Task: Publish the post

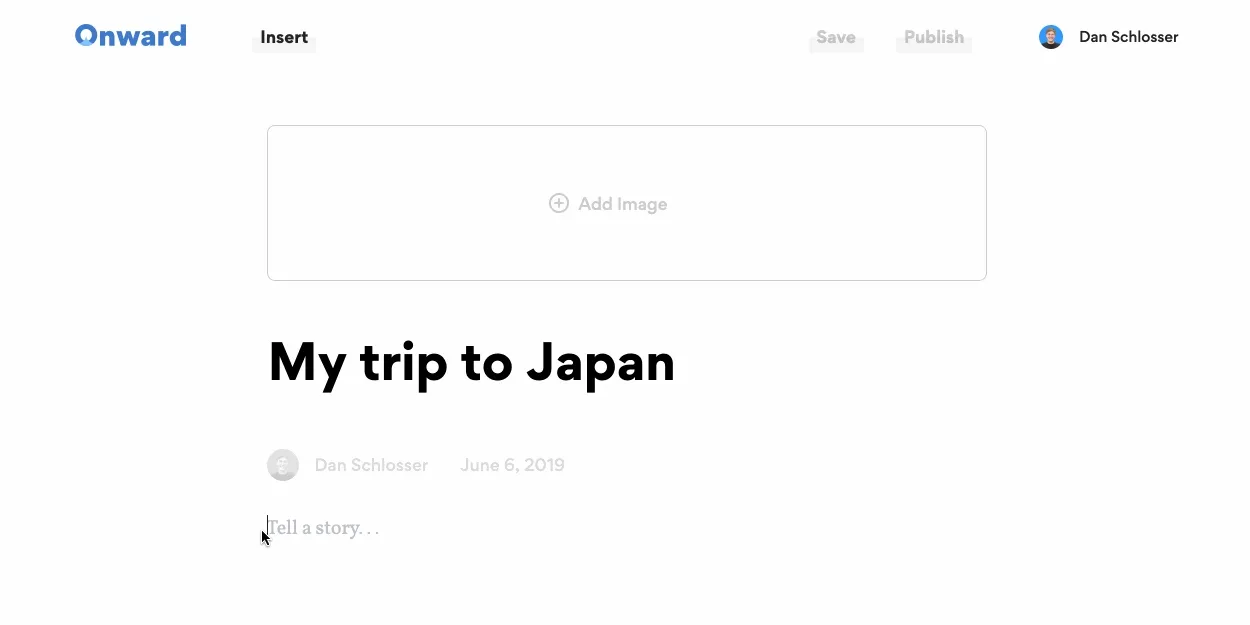Action: pos(934,38)
